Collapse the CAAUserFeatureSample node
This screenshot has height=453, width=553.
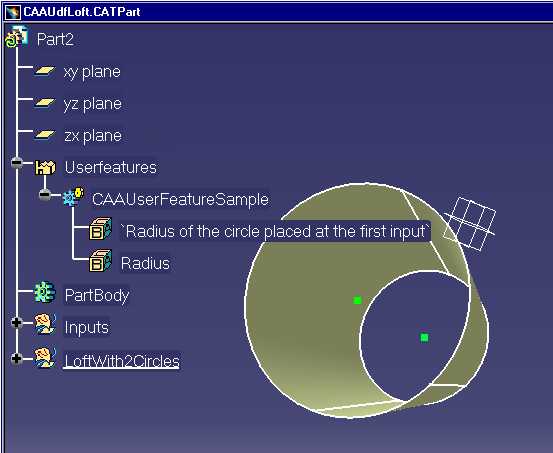pyautogui.click(x=45, y=194)
